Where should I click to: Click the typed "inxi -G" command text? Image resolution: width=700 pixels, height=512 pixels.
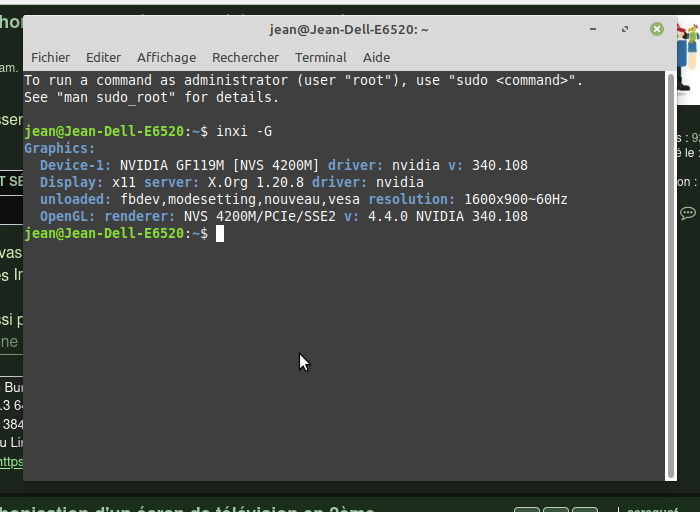click(x=244, y=131)
